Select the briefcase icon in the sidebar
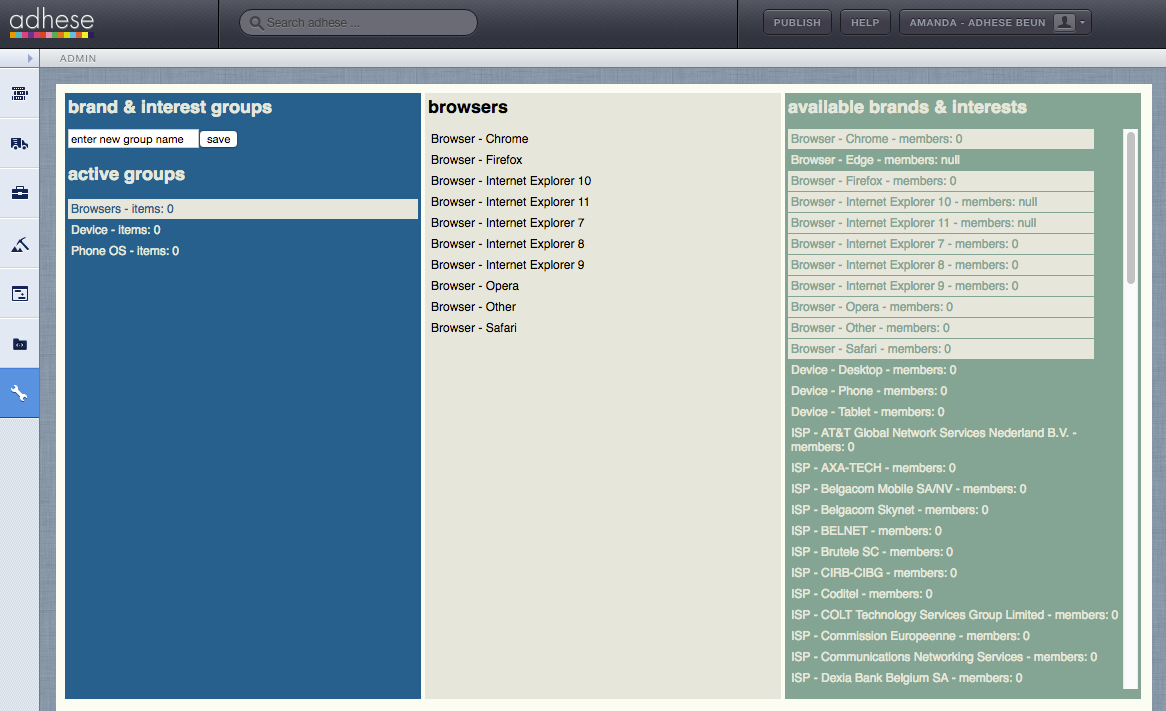The height and width of the screenshot is (711, 1166). point(19,193)
